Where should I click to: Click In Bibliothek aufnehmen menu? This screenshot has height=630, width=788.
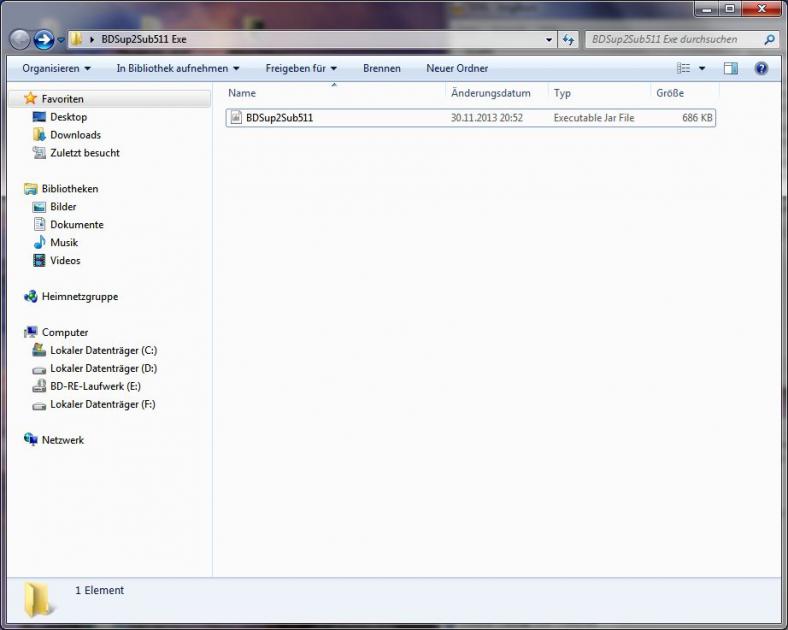coord(178,68)
